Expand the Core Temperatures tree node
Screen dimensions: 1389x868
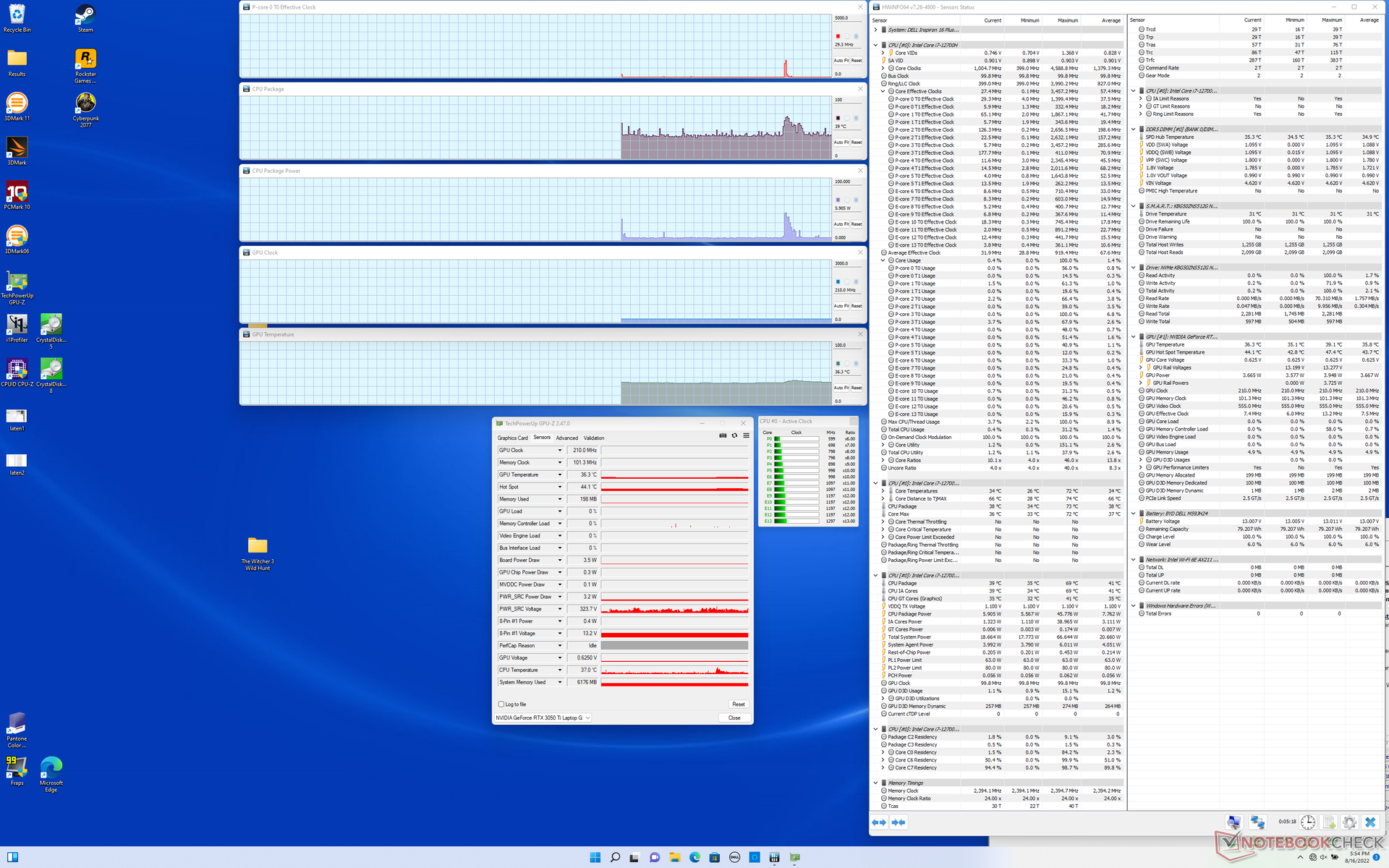pos(883,491)
